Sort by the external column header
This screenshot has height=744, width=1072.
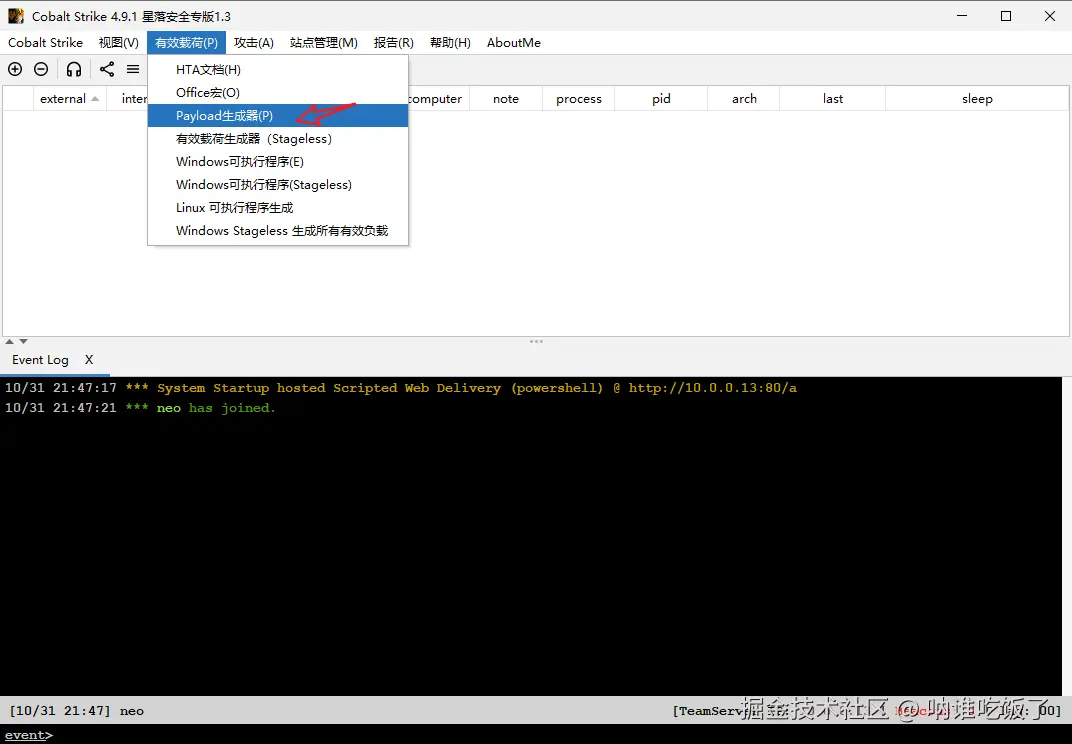[70, 98]
